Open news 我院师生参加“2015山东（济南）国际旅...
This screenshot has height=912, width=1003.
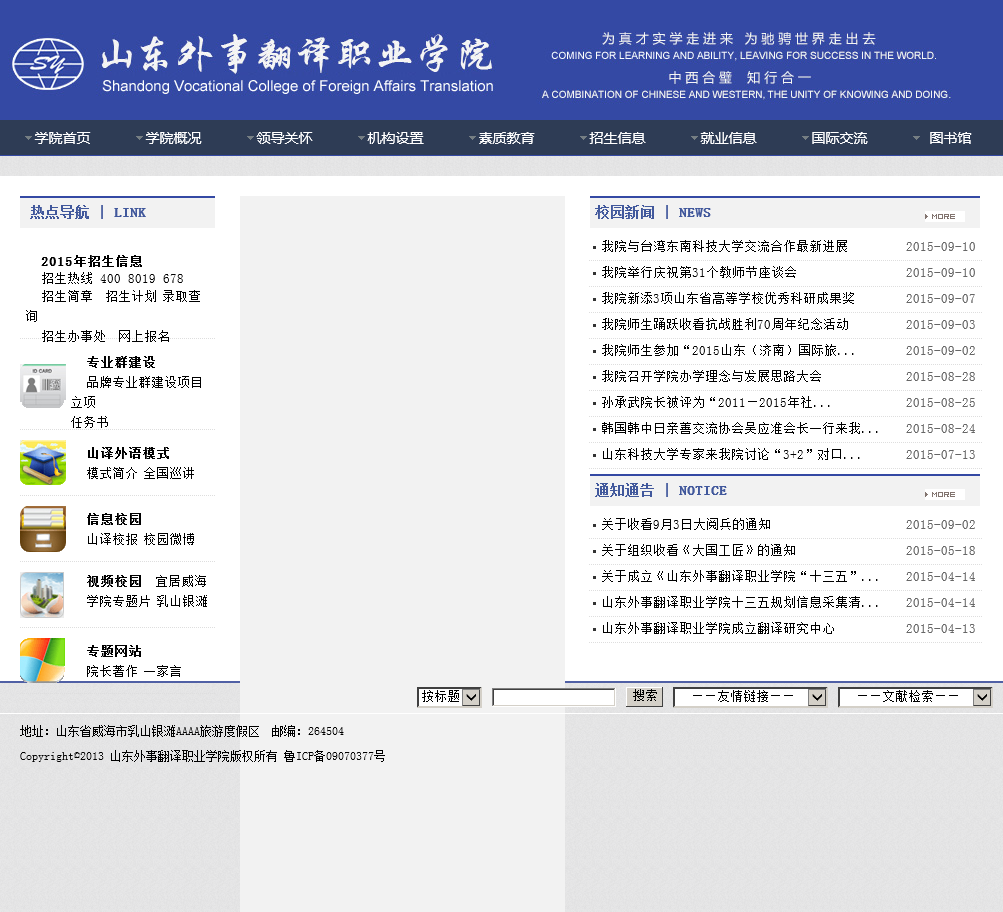tap(728, 350)
